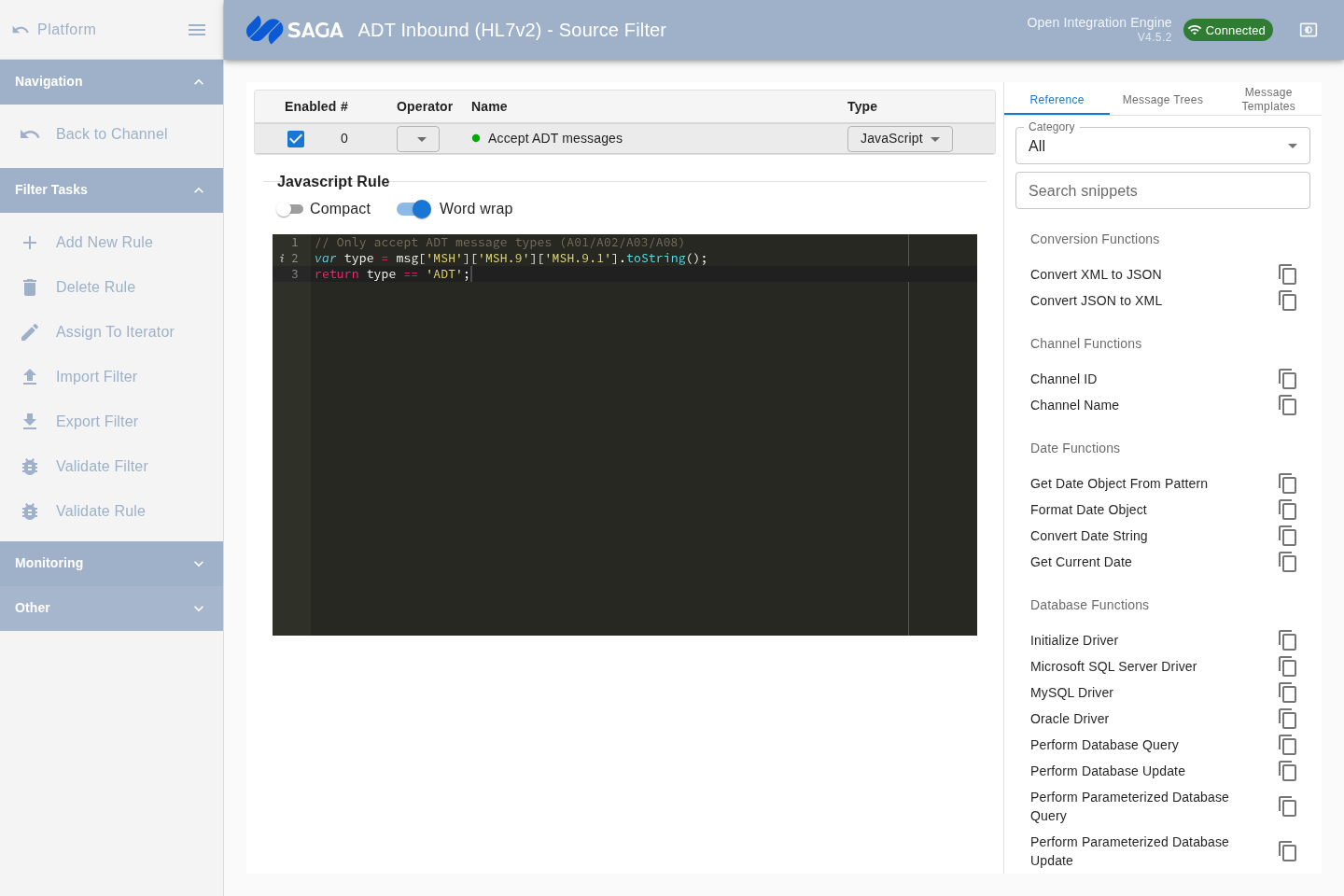Copy the MySQL Driver snippet
Screen dimensions: 1344x896
point(1288,693)
